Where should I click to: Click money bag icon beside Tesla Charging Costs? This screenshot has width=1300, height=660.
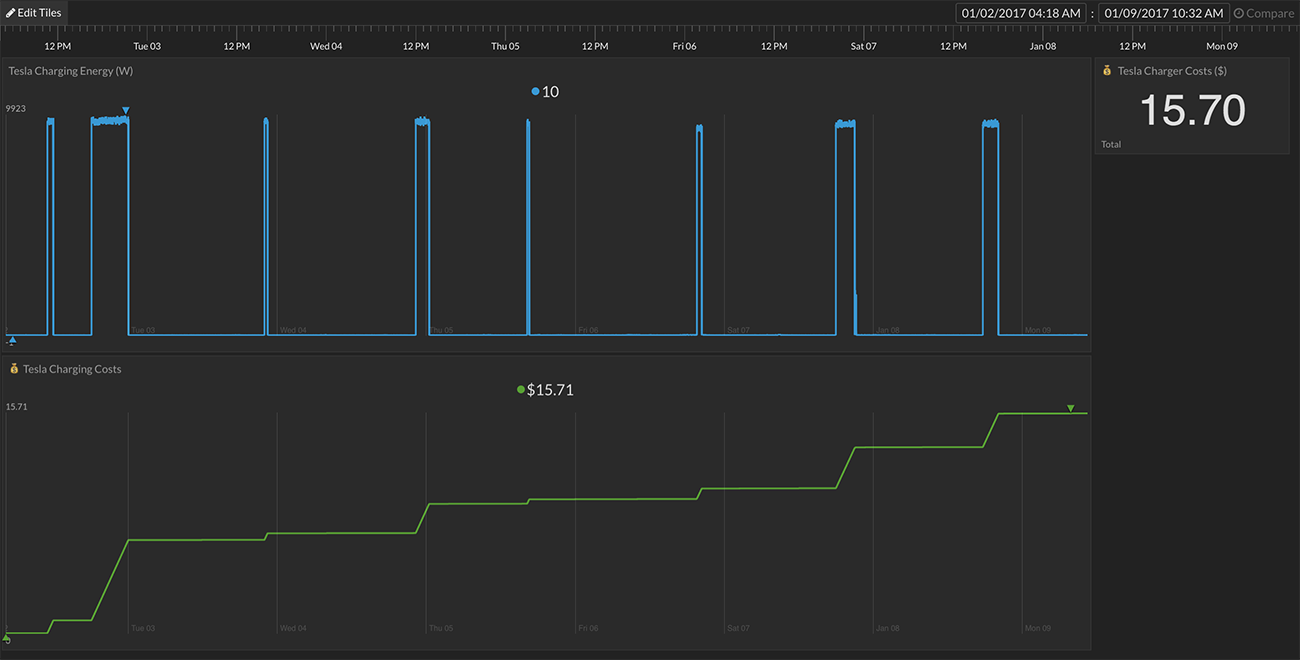click(x=14, y=369)
